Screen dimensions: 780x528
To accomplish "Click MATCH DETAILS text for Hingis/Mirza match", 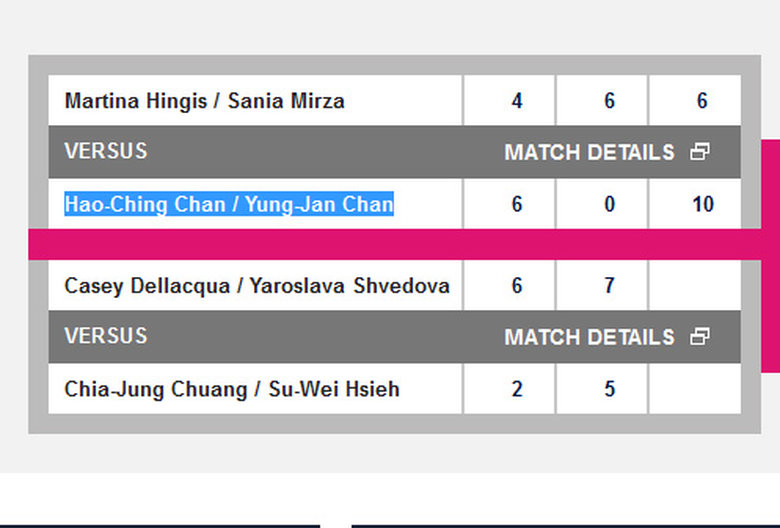I will coord(589,153).
